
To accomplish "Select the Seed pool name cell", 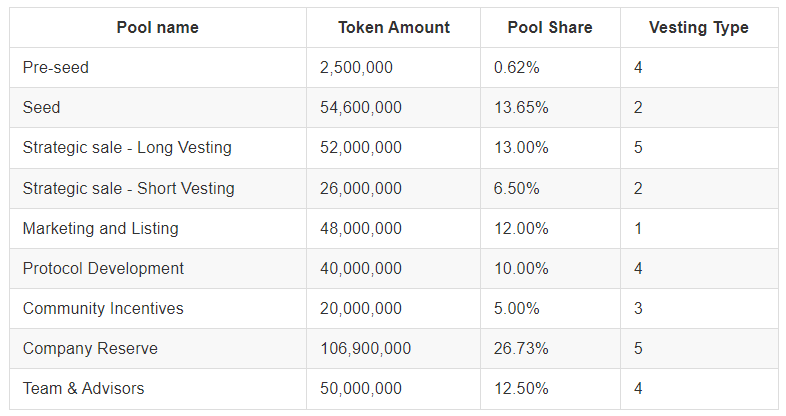I will point(42,108).
